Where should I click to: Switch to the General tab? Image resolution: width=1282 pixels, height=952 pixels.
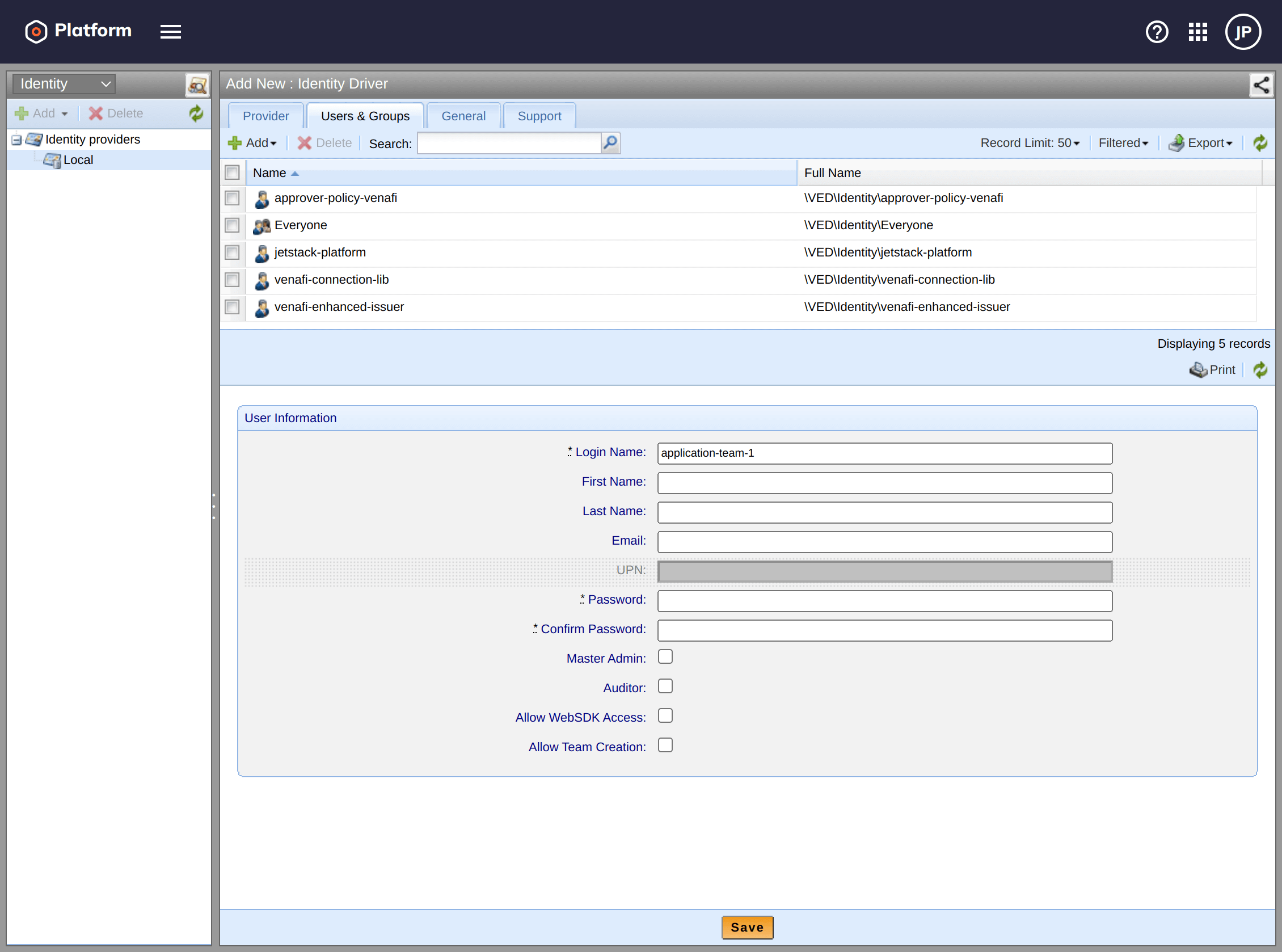pos(463,116)
